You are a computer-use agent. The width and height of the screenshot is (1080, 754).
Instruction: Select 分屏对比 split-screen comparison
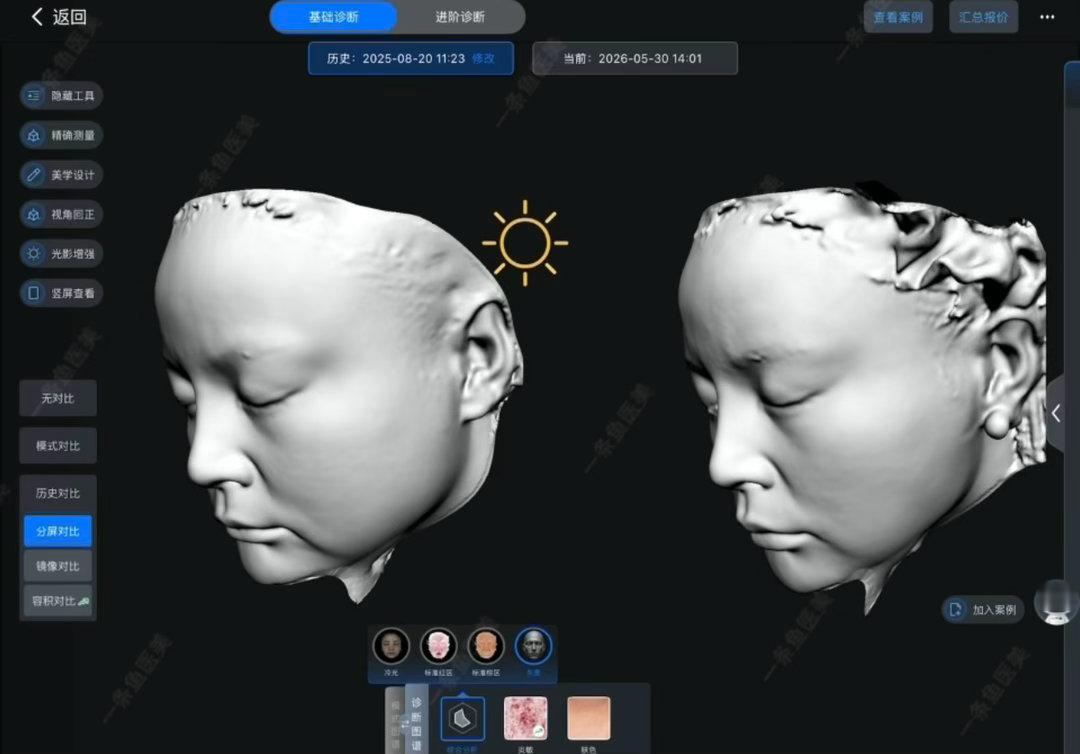[58, 531]
